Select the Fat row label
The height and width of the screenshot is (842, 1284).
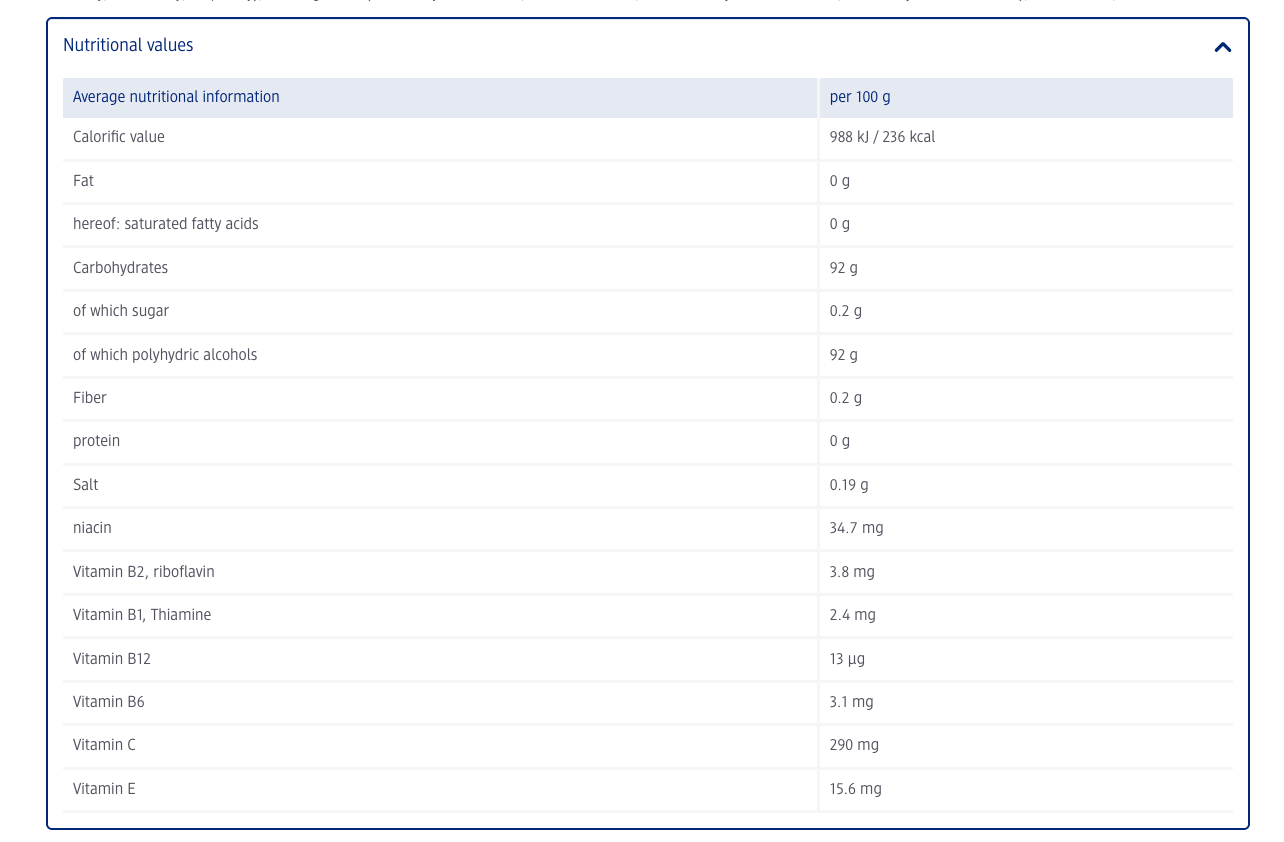84,181
